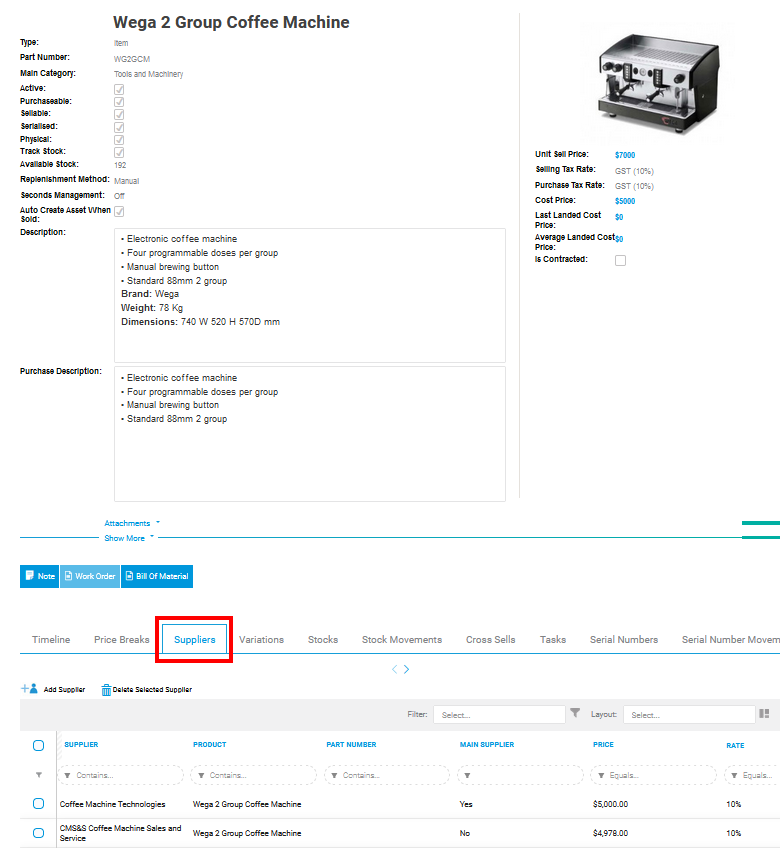Screen dimensions: 784x848
Task: Click the Add Supplier label
Action: 64,690
